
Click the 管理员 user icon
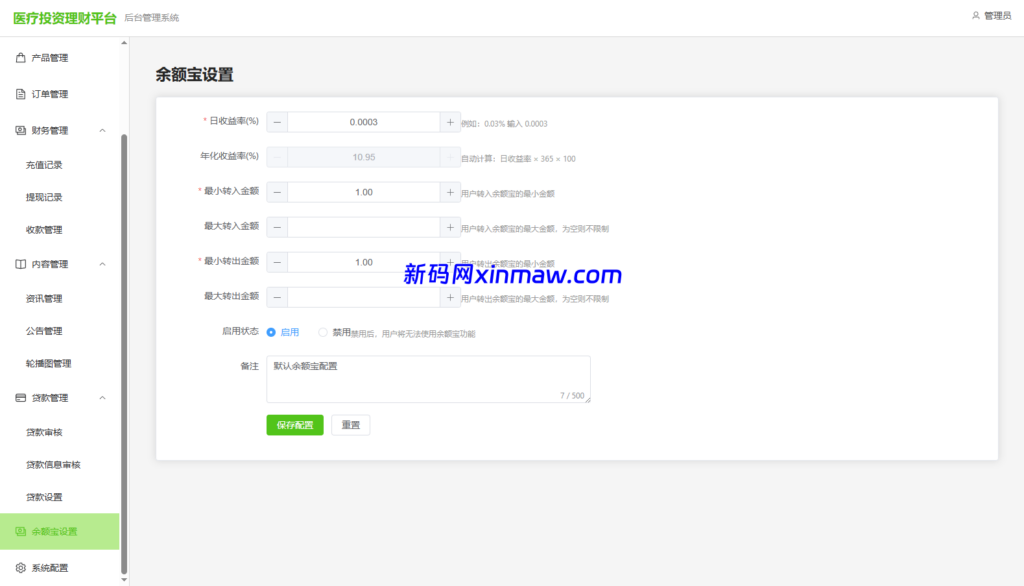(976, 16)
